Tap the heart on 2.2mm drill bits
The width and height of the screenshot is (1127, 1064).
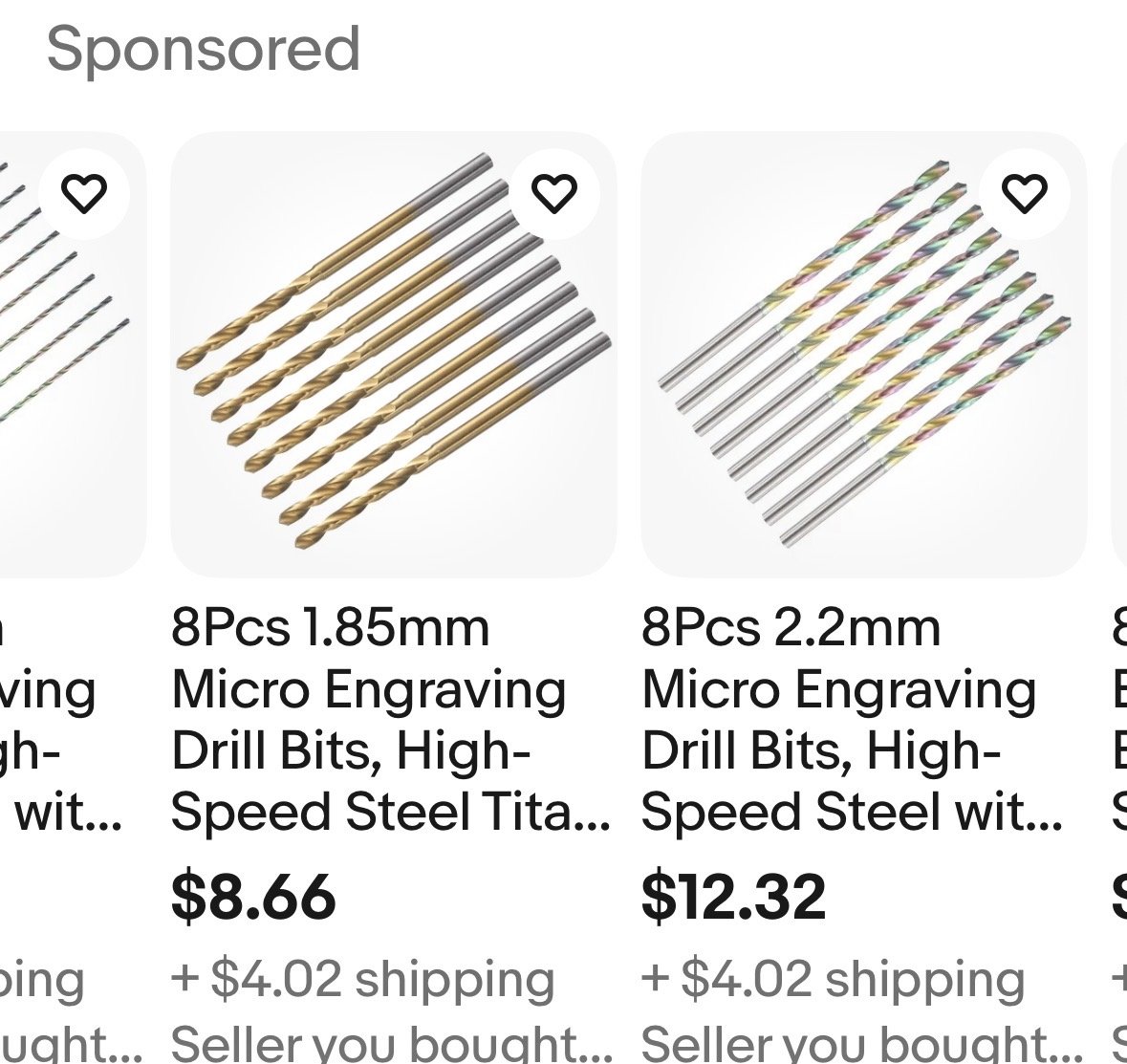pyautogui.click(x=1025, y=194)
